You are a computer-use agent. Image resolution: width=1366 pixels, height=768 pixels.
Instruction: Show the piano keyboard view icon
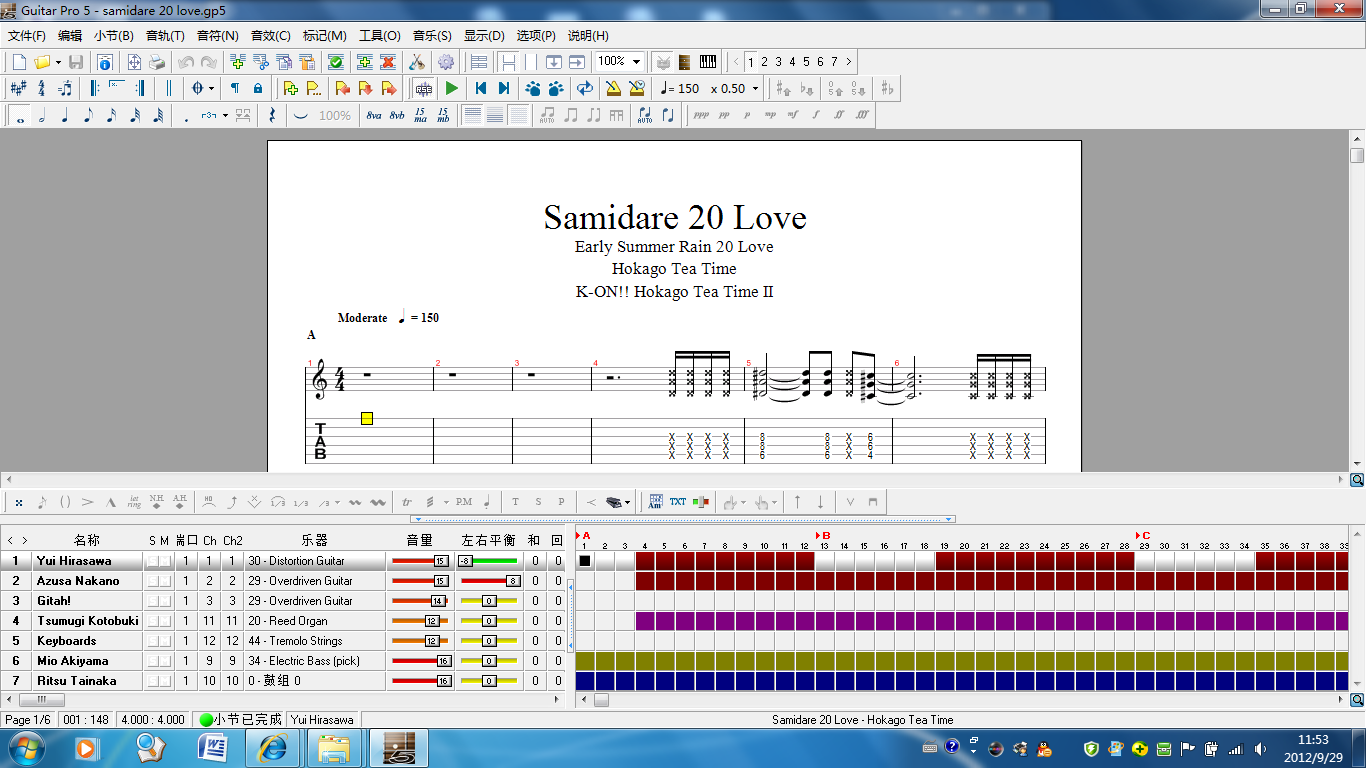click(x=708, y=62)
